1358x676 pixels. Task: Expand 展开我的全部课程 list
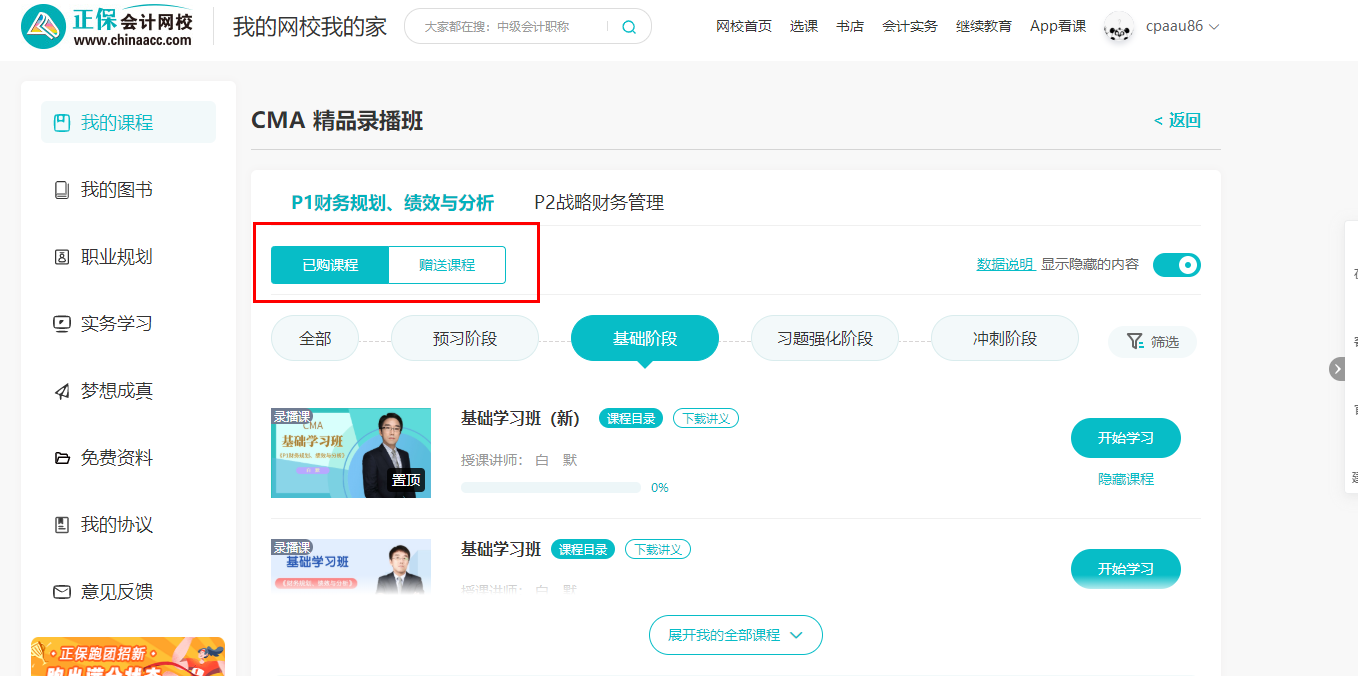click(735, 635)
